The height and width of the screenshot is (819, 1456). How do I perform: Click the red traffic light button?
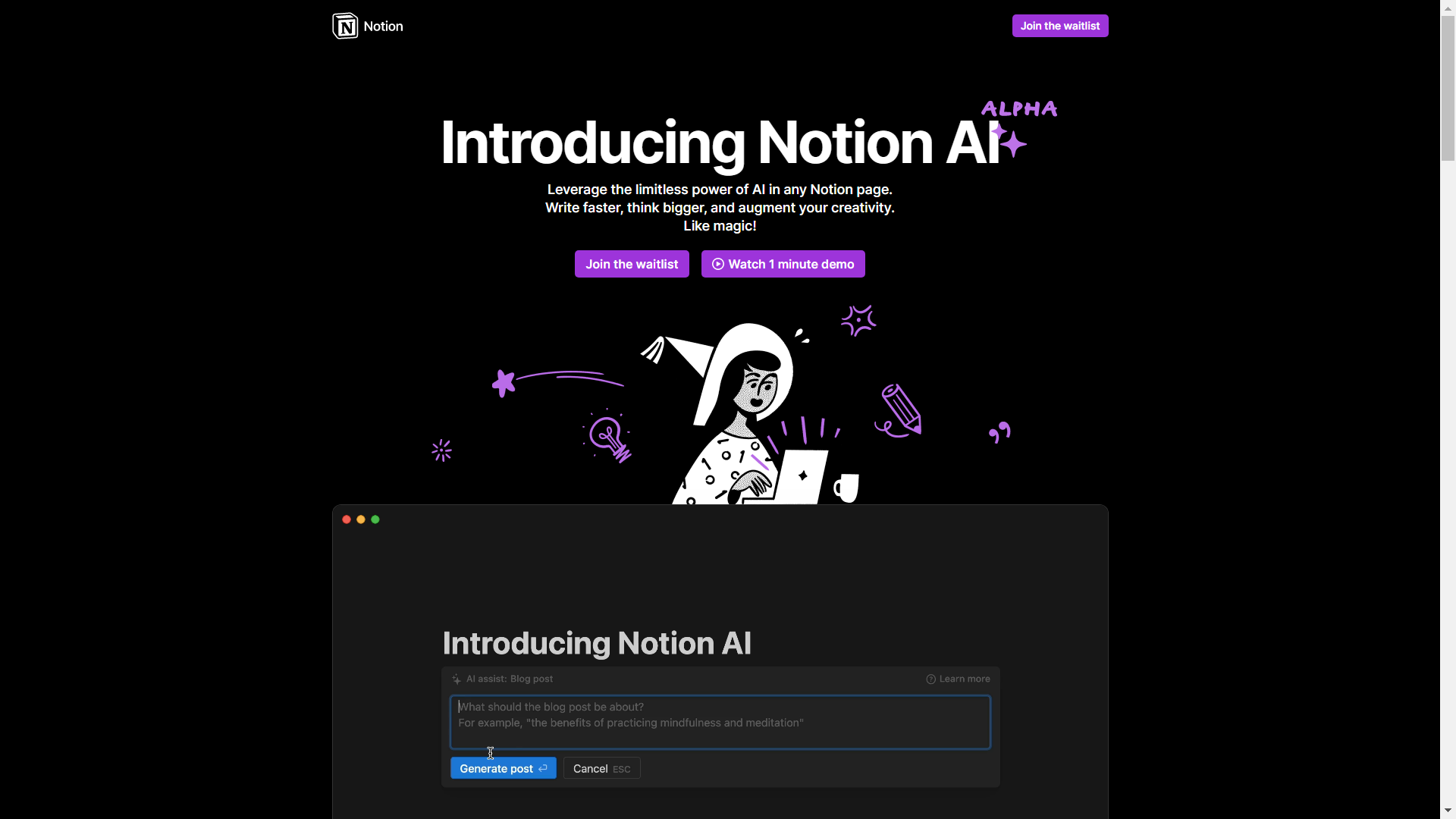pyautogui.click(x=347, y=519)
